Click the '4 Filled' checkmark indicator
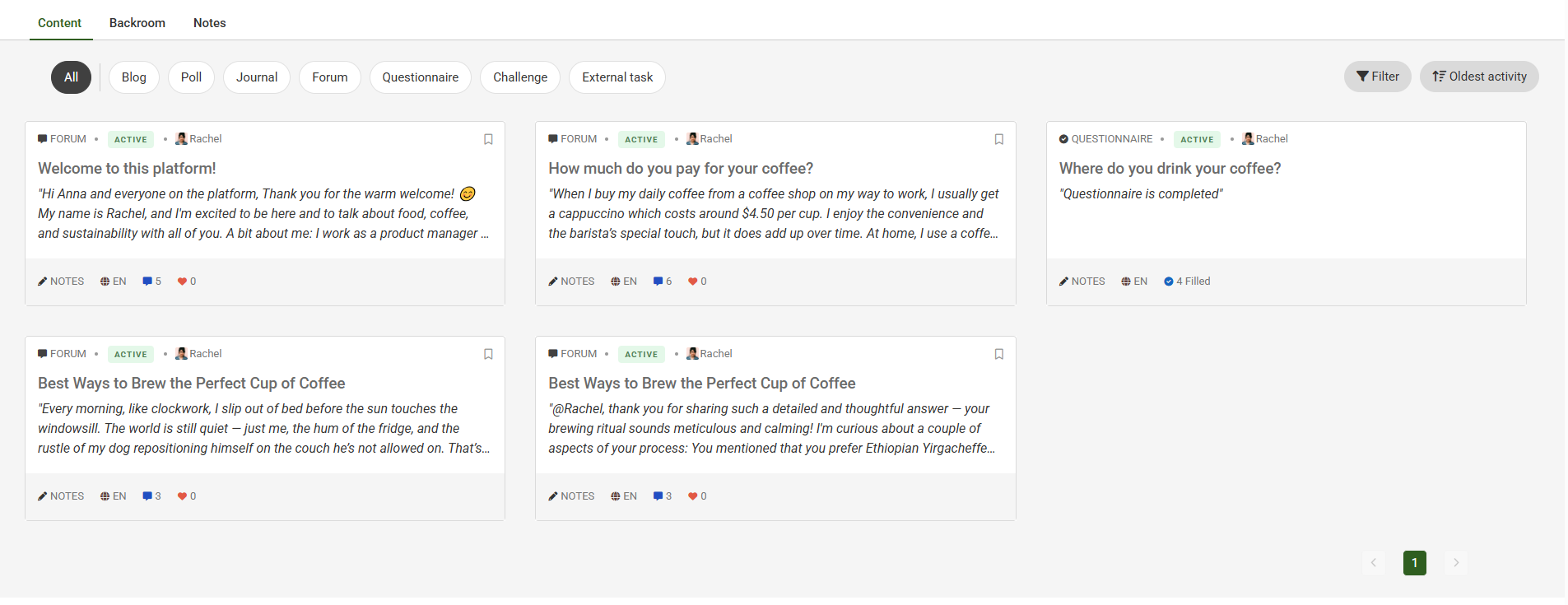 pos(1169,282)
